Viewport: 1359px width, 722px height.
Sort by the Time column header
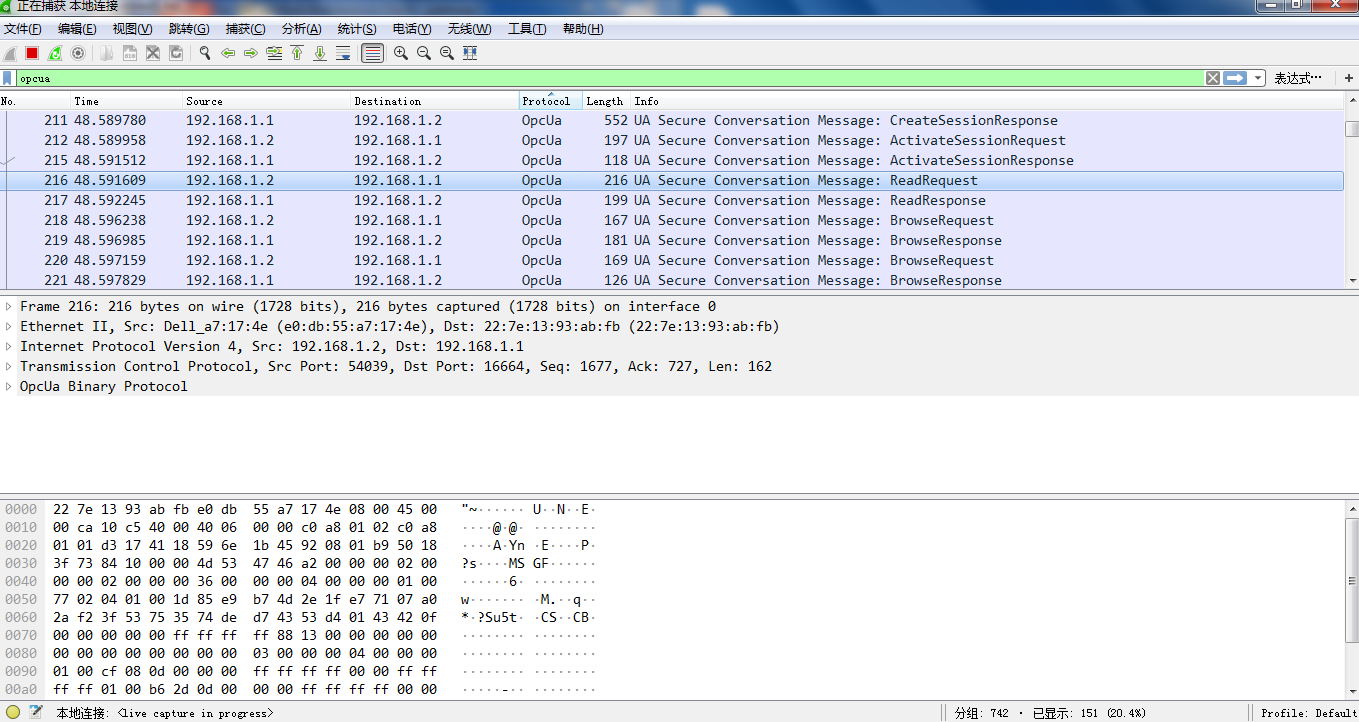pos(127,101)
